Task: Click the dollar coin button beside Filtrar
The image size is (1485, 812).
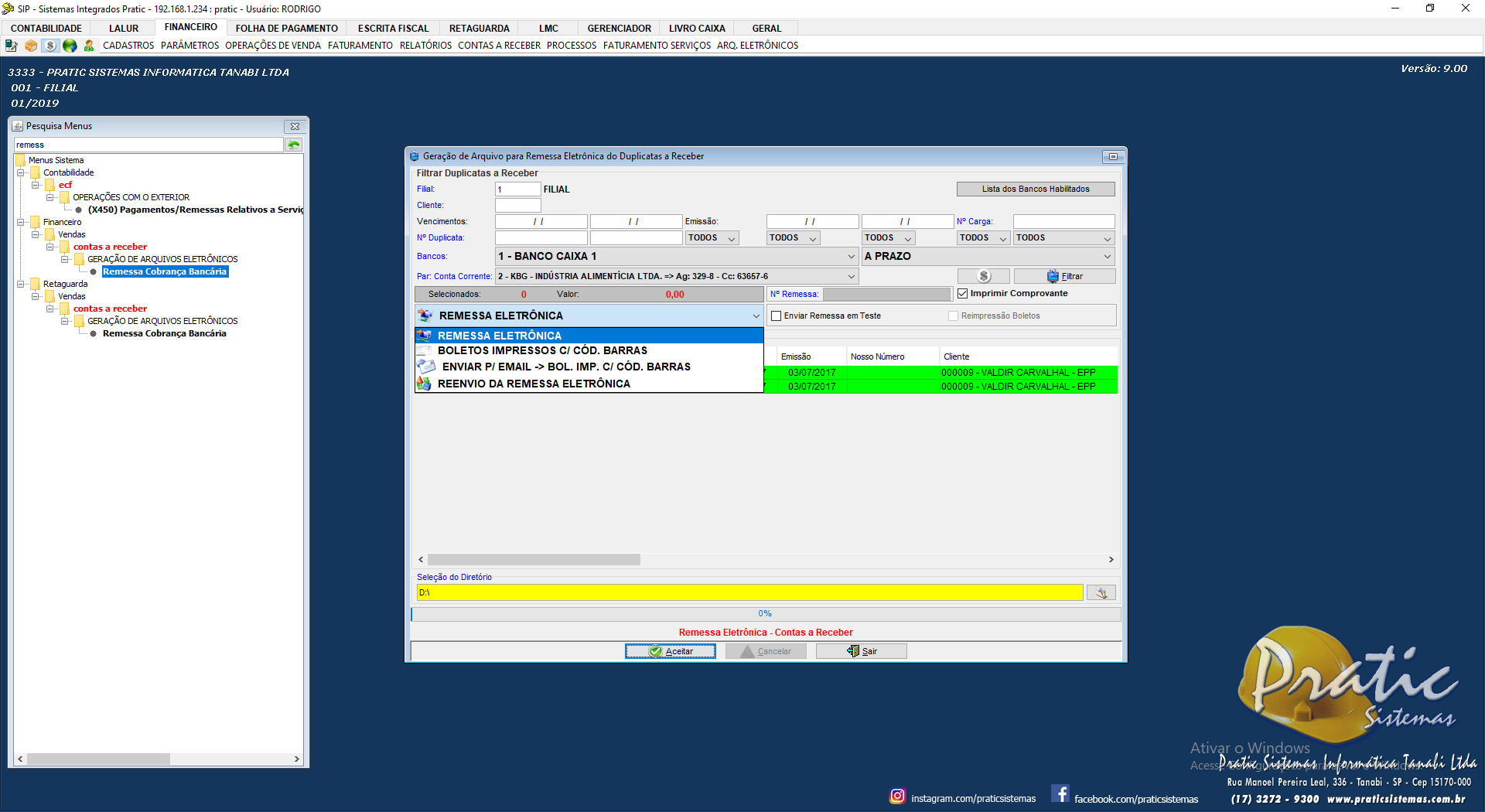Action: [x=983, y=276]
